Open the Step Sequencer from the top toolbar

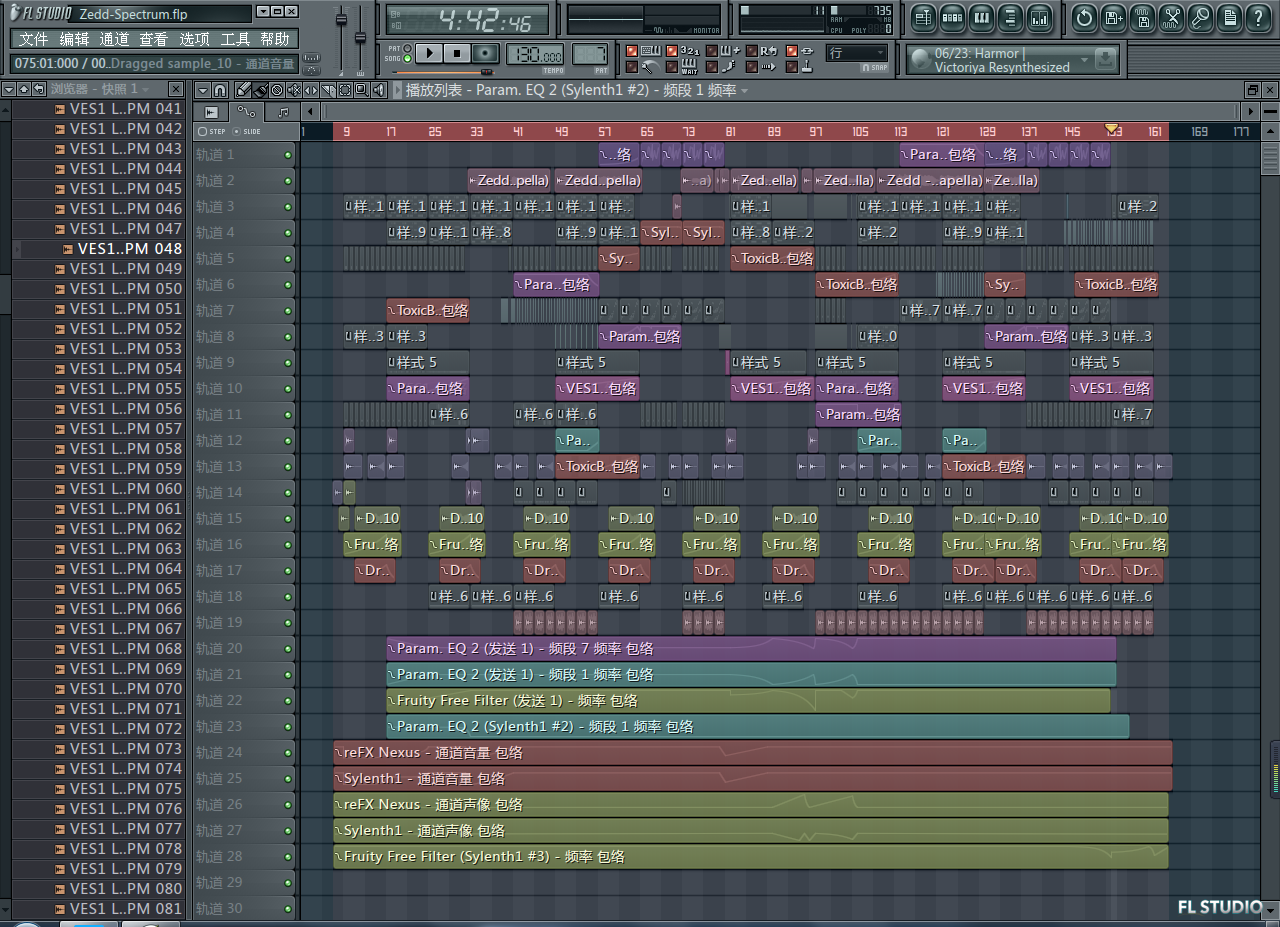pyautogui.click(x=952, y=18)
